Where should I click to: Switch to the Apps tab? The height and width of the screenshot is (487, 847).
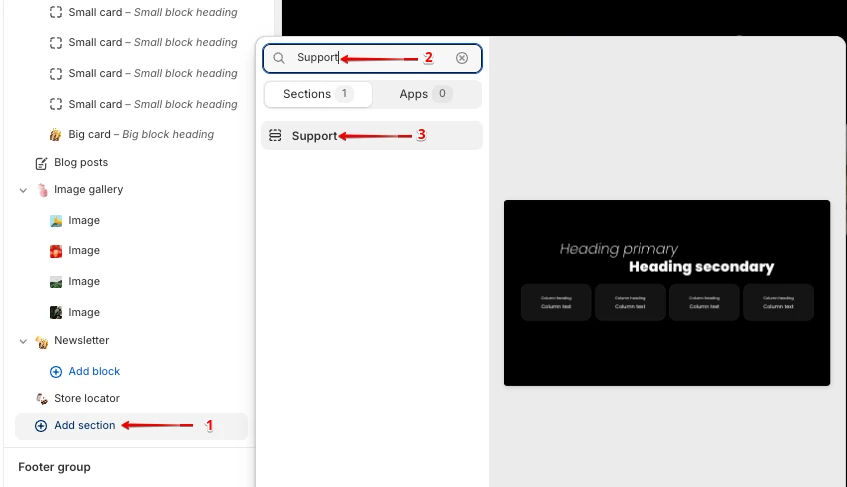(x=426, y=94)
